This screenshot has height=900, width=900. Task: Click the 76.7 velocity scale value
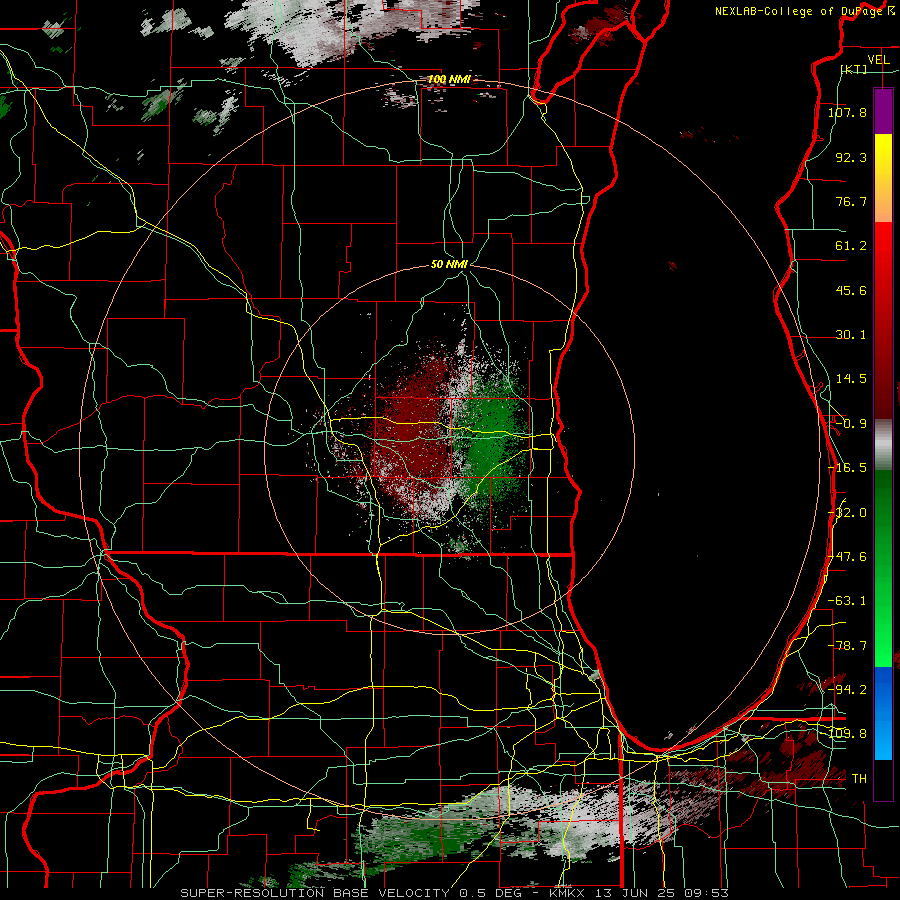pos(851,201)
